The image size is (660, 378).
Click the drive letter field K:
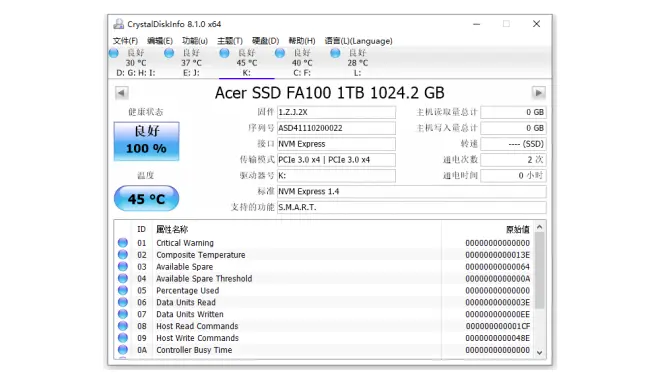tap(336, 176)
